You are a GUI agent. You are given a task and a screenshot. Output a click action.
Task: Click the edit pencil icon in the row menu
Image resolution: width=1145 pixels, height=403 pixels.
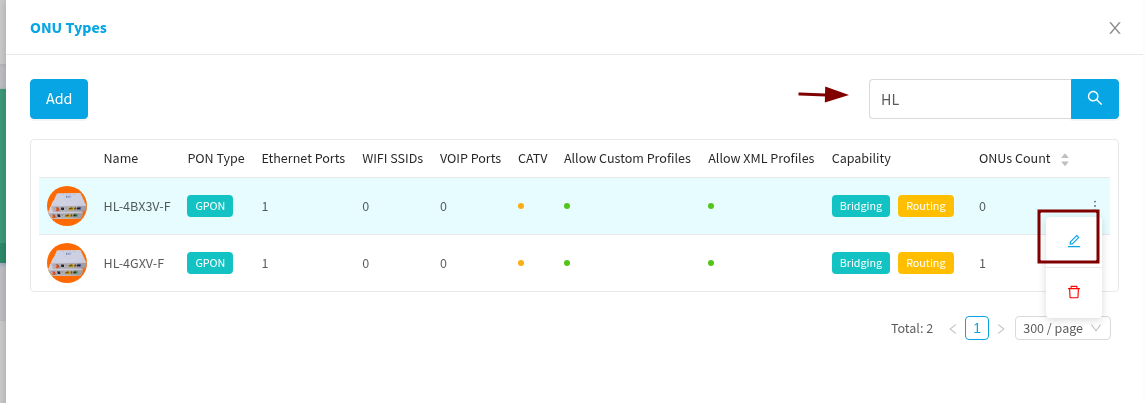[x=1074, y=241]
